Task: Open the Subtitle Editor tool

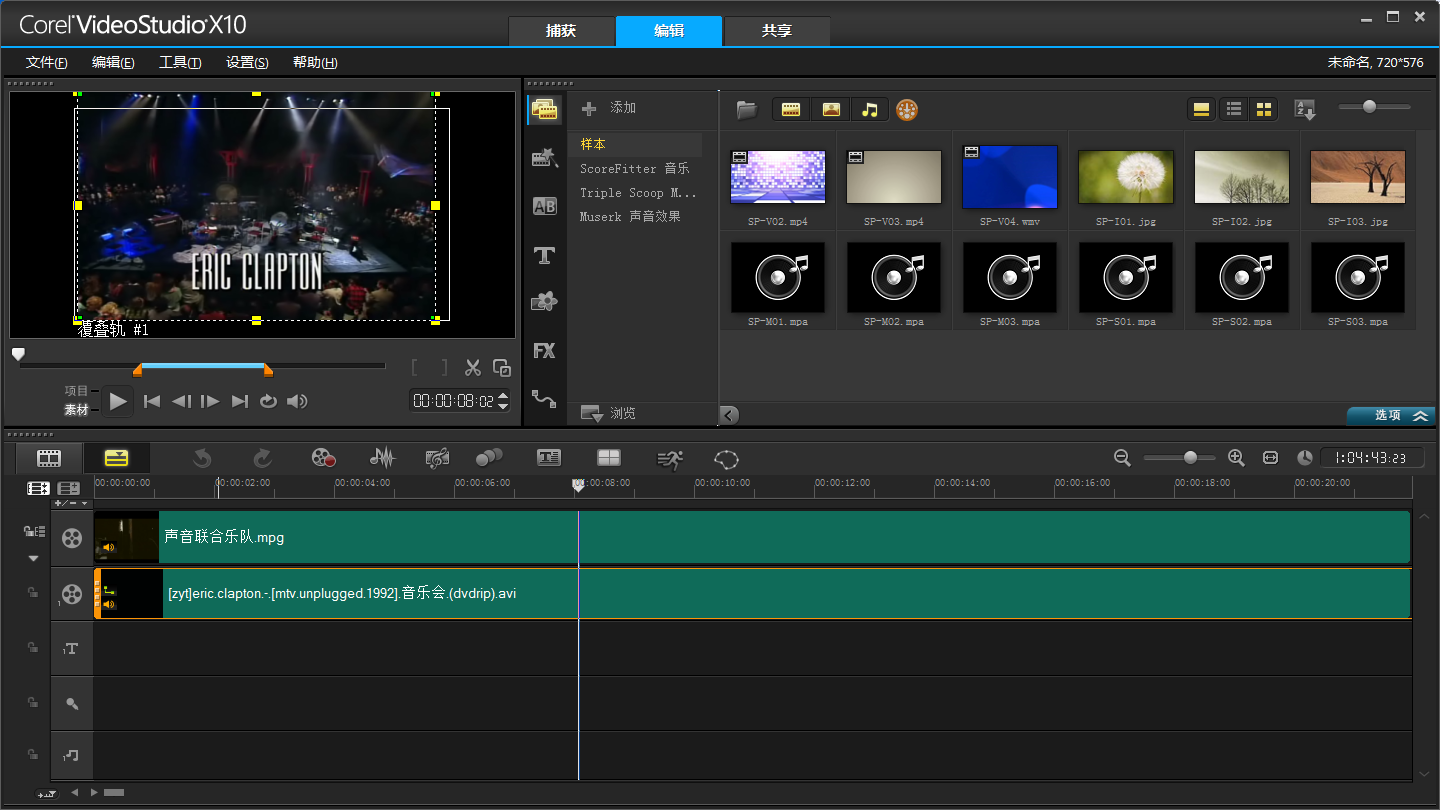Action: pyautogui.click(x=549, y=458)
